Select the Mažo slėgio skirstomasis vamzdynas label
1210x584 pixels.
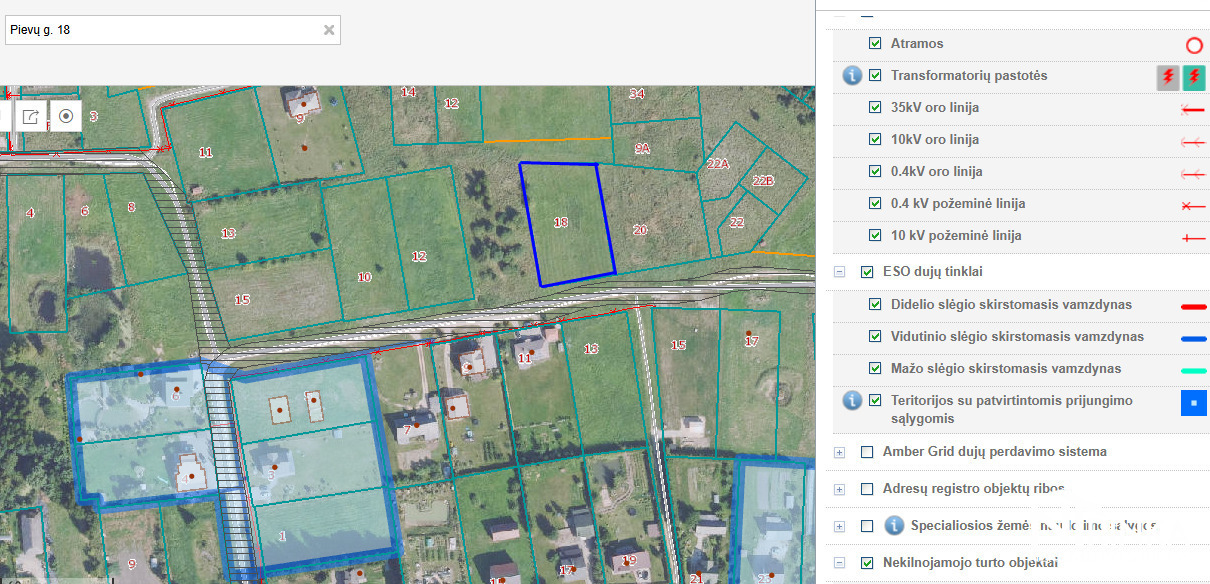point(1005,369)
